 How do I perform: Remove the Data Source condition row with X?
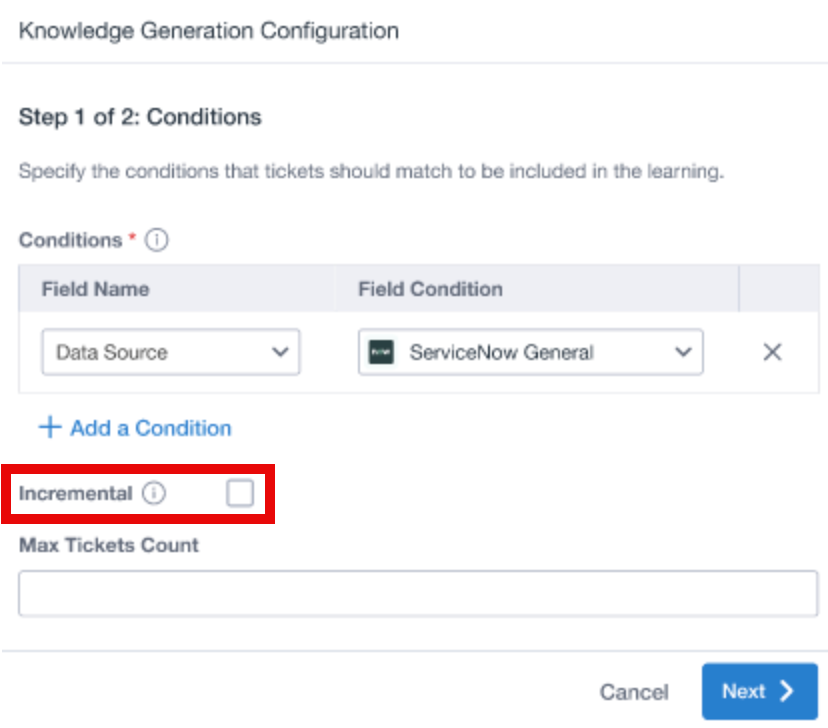click(x=772, y=352)
